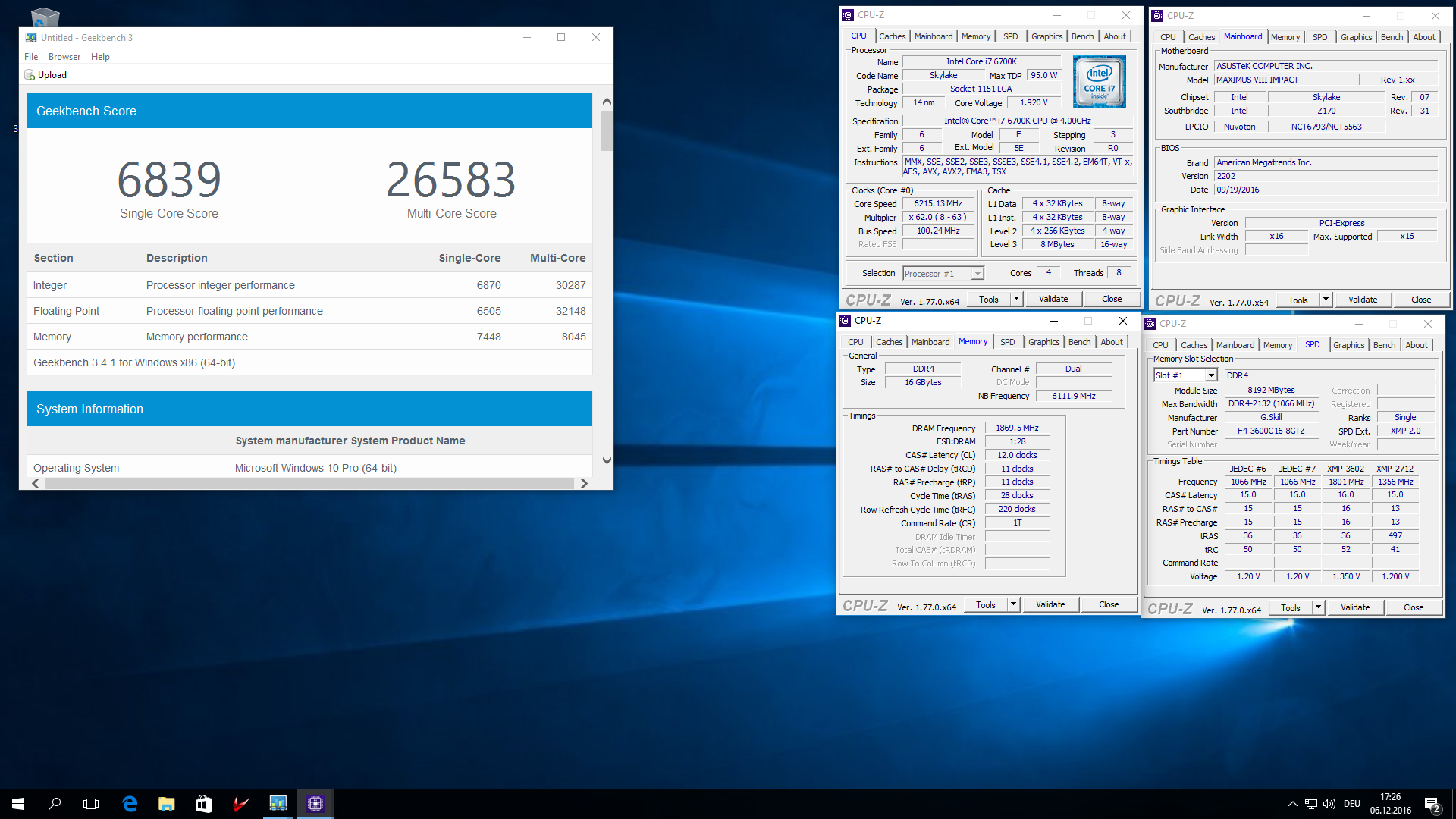Click the Upload icon in Geekbench
Screen dimensions: 1456x819
click(x=30, y=75)
